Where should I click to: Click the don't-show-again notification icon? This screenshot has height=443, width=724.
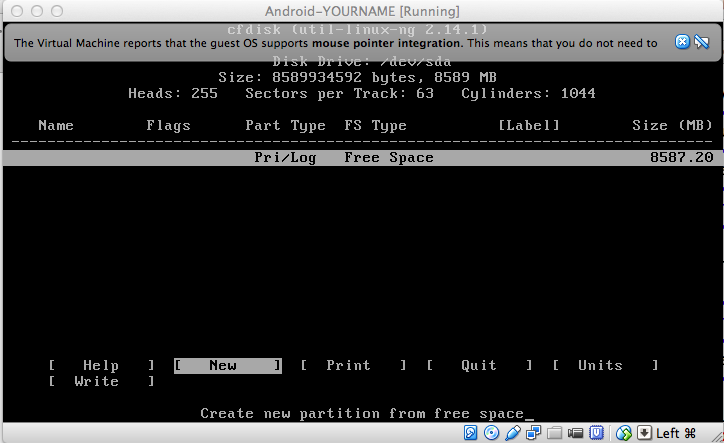(x=701, y=42)
